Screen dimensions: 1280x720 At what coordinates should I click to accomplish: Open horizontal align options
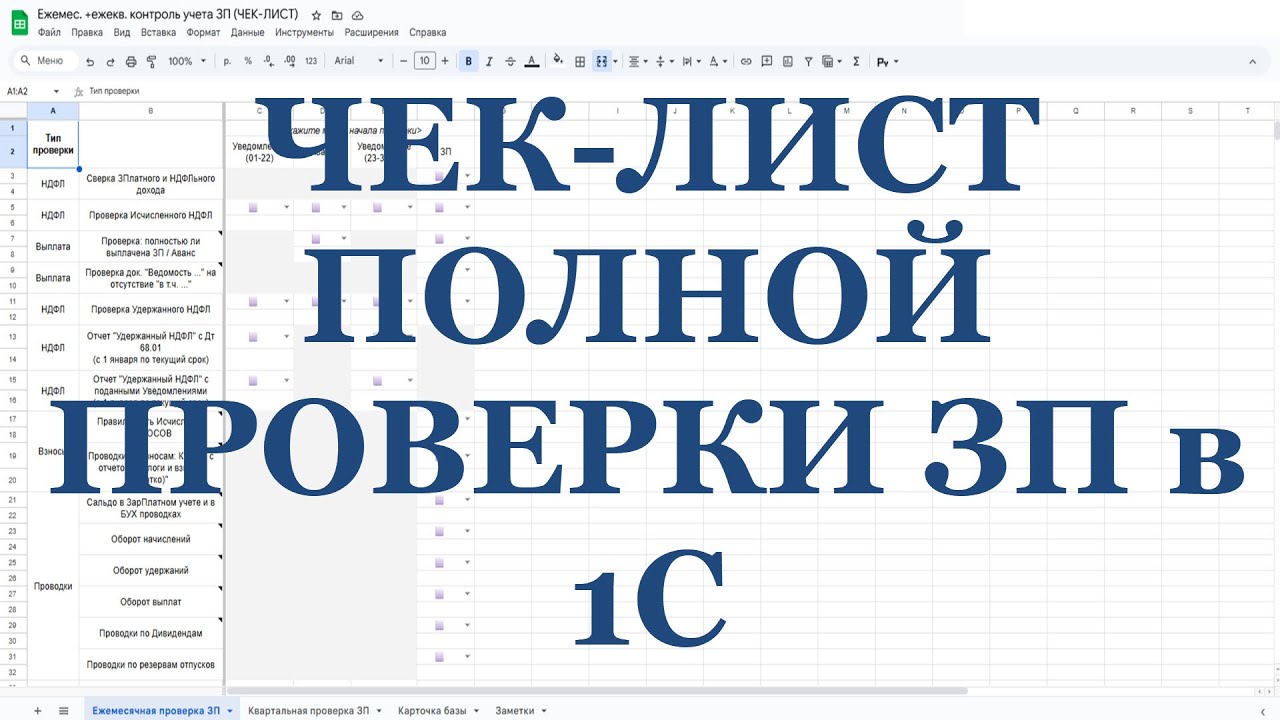pos(637,61)
